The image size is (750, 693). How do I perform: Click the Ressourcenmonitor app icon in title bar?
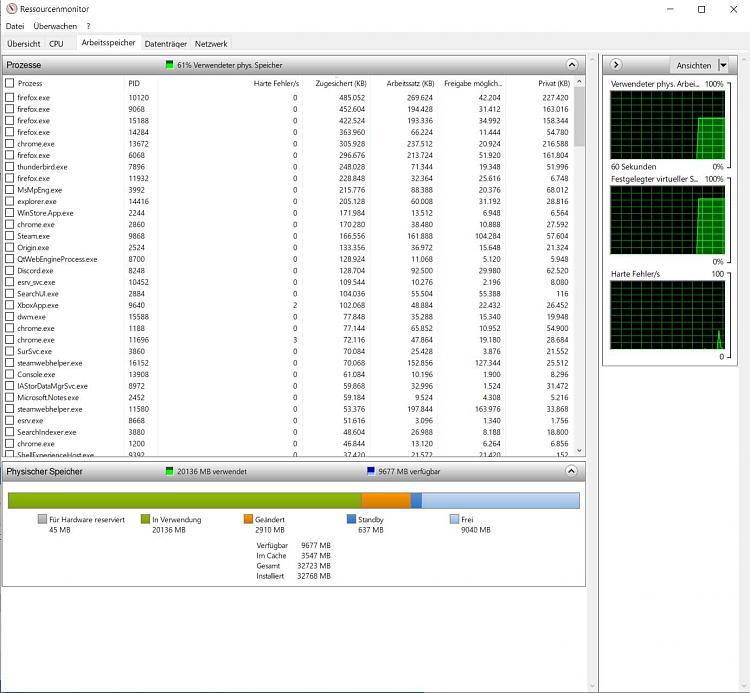tap(11, 9)
